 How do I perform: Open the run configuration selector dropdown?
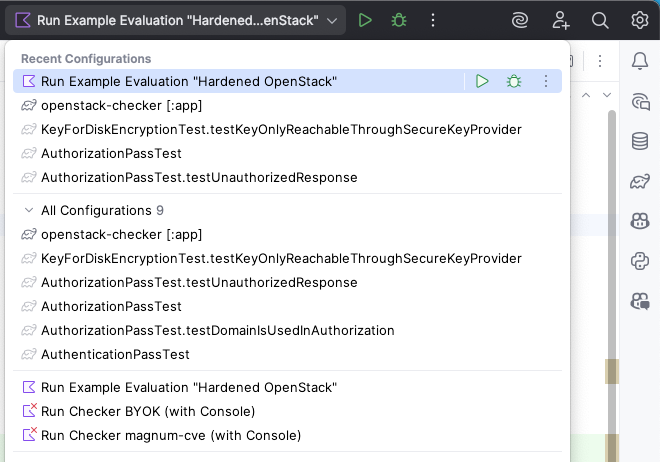[176, 20]
